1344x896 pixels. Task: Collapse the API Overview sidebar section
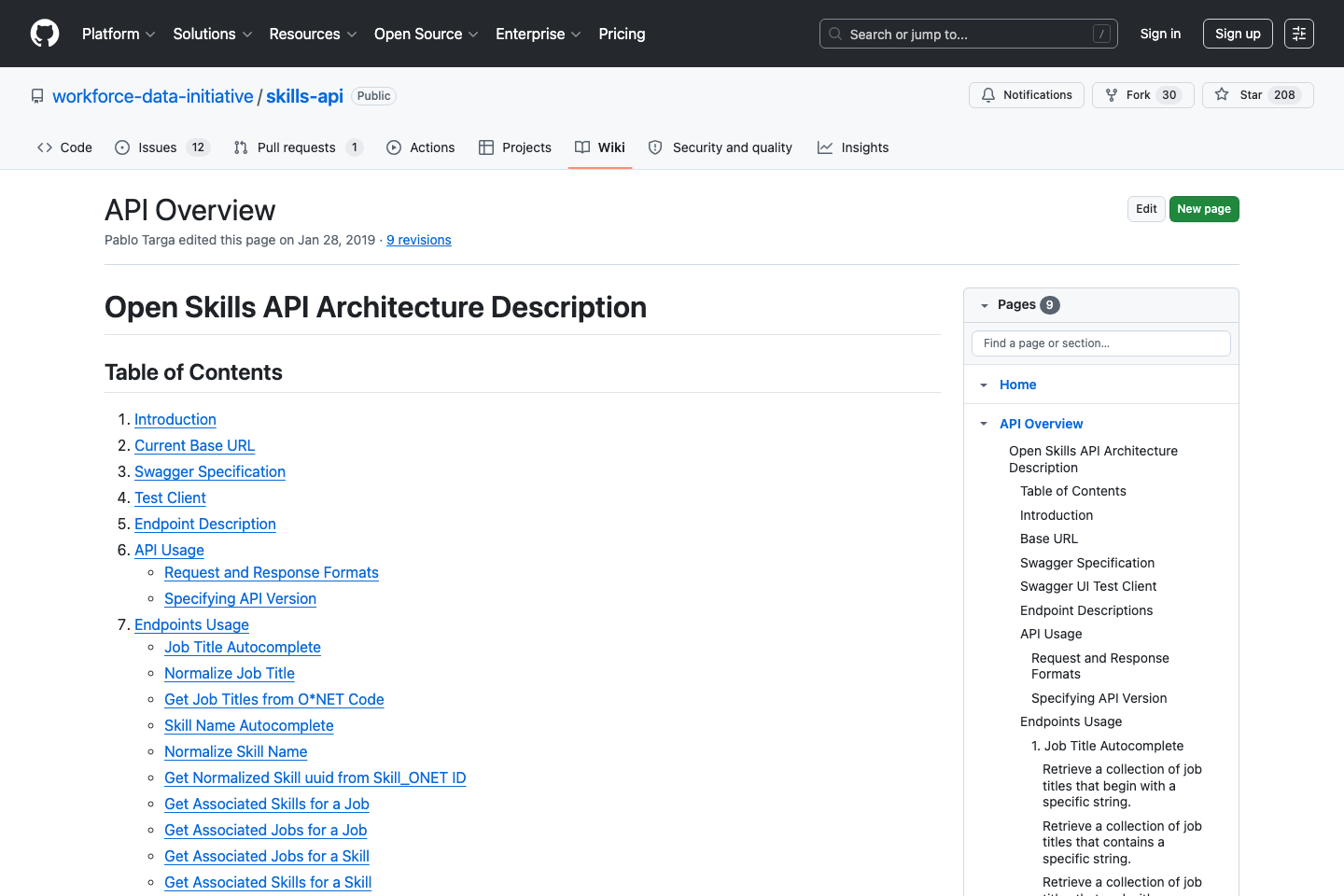tap(983, 423)
